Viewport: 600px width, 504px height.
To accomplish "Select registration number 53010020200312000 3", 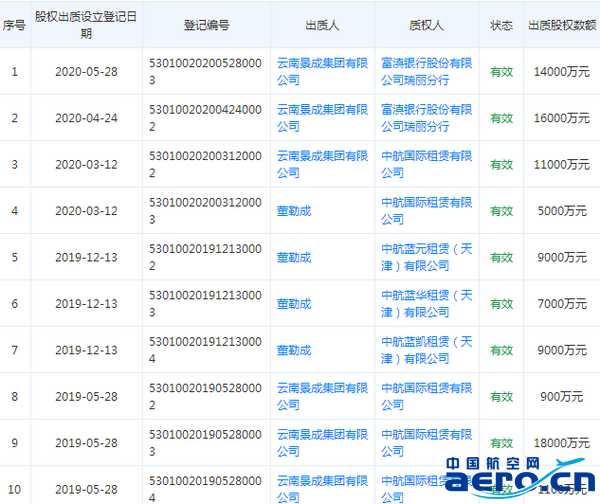I will tap(205, 211).
